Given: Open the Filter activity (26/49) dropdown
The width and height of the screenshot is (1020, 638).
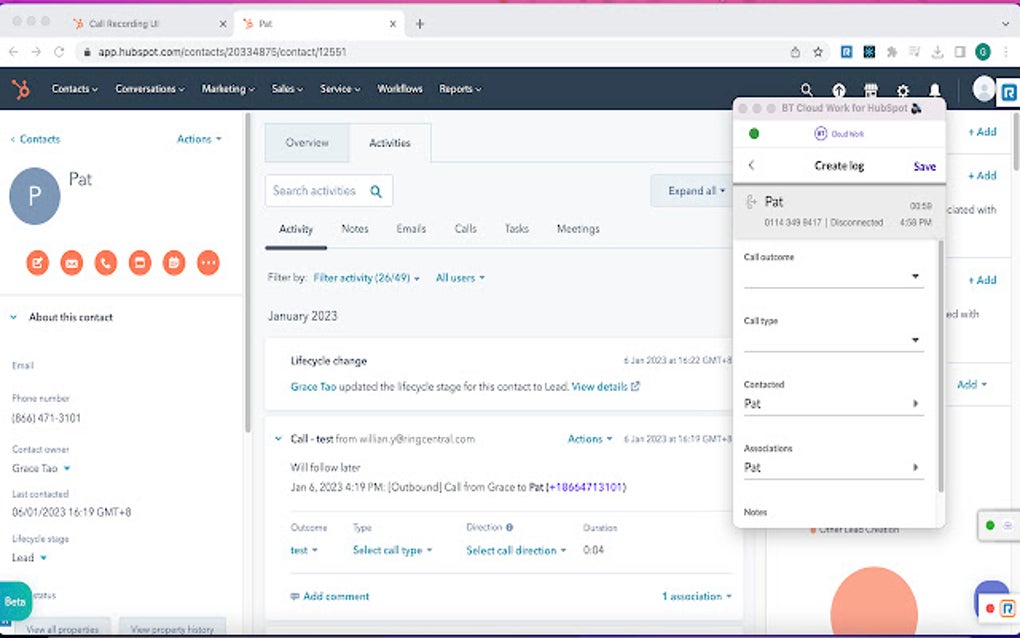Looking at the screenshot, I should [366, 278].
